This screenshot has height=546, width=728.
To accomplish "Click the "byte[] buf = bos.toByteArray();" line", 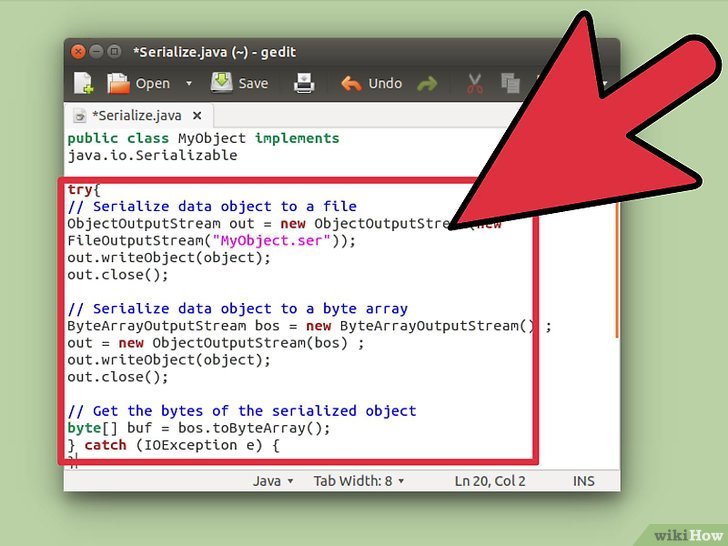I will (x=199, y=428).
